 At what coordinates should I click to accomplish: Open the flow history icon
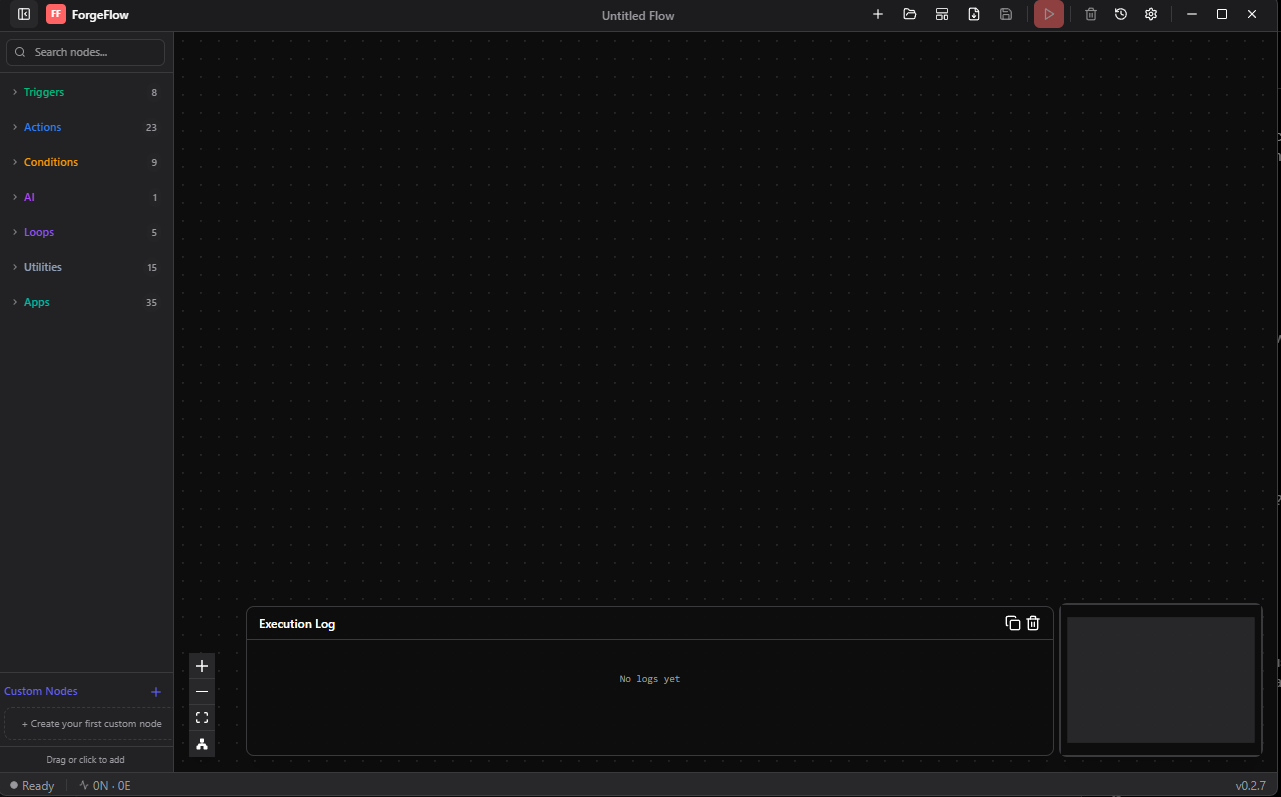[1121, 14]
